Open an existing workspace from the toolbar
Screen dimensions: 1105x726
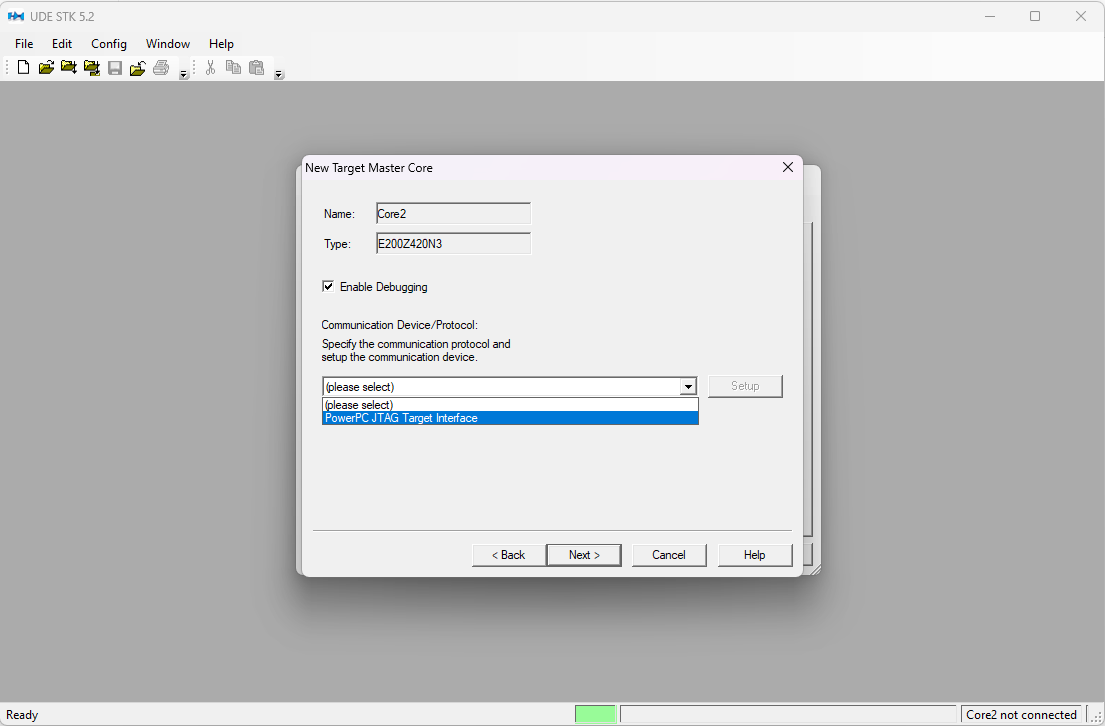click(46, 67)
